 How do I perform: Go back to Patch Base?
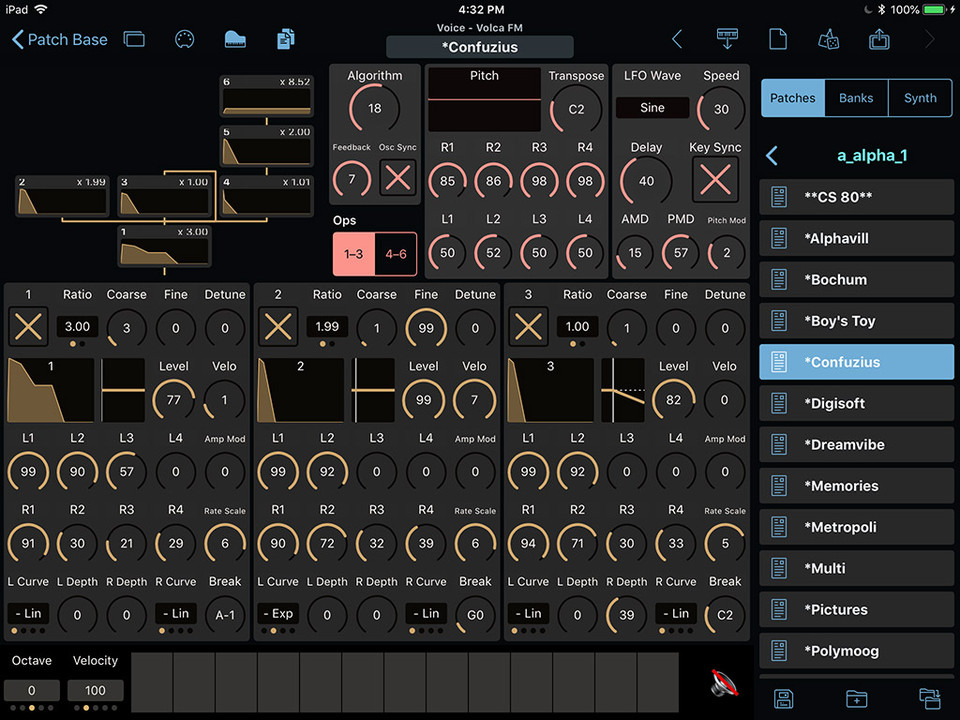[59, 40]
